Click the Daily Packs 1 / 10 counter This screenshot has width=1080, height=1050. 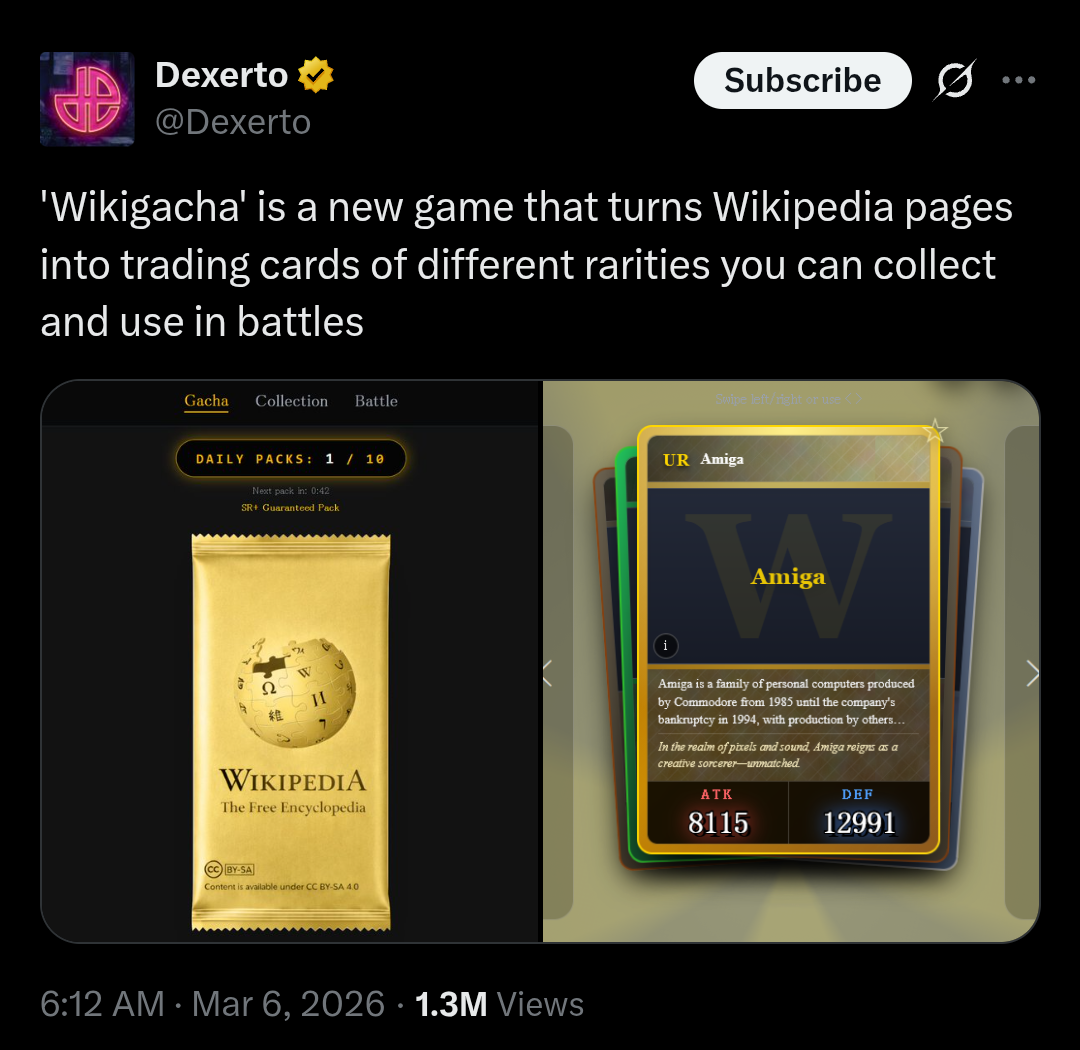[x=291, y=459]
